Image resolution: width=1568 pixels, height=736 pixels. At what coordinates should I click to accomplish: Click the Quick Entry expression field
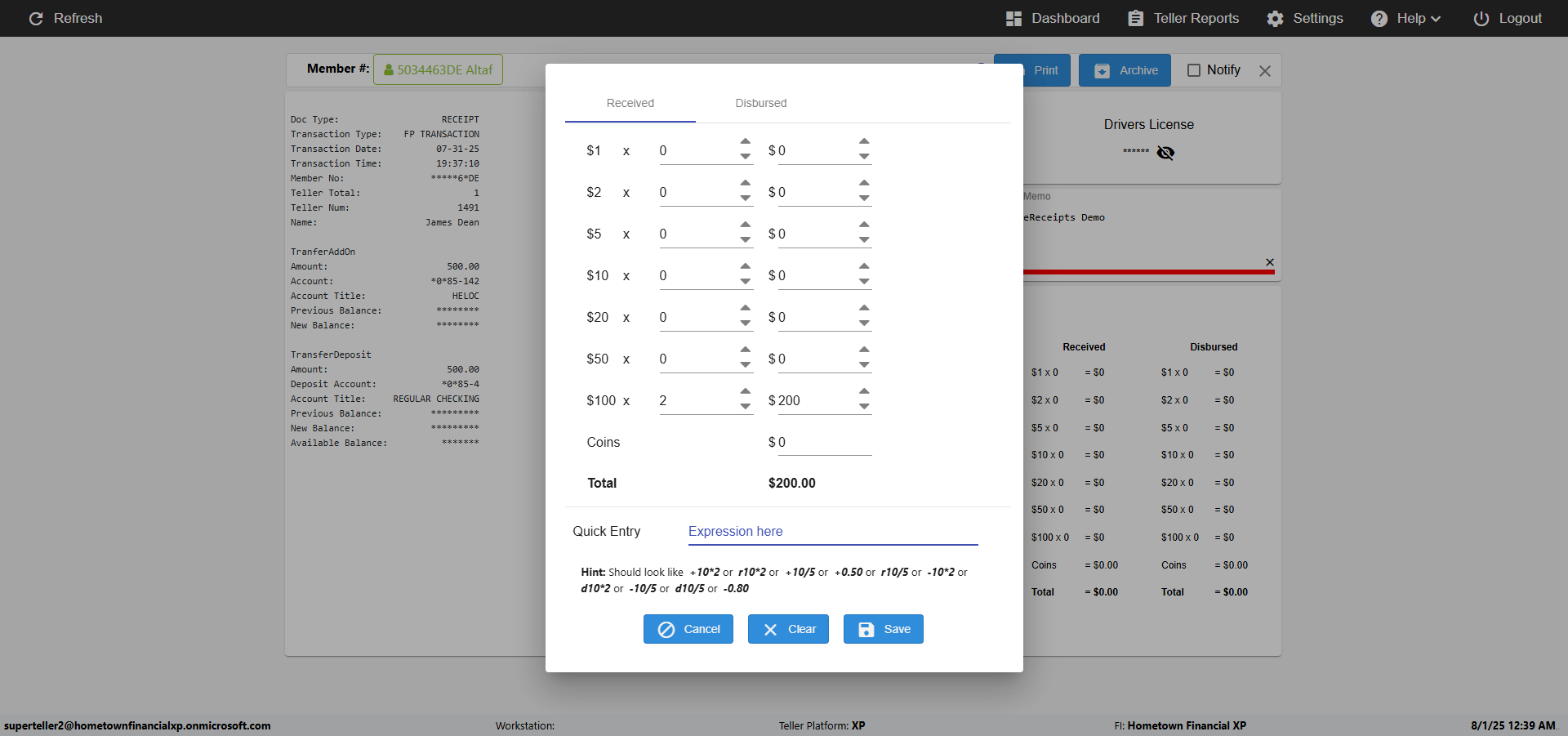[x=833, y=531]
